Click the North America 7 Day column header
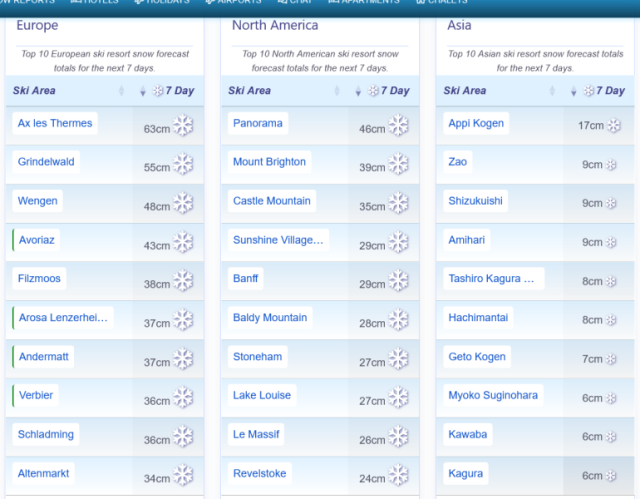 pyautogui.click(x=384, y=91)
